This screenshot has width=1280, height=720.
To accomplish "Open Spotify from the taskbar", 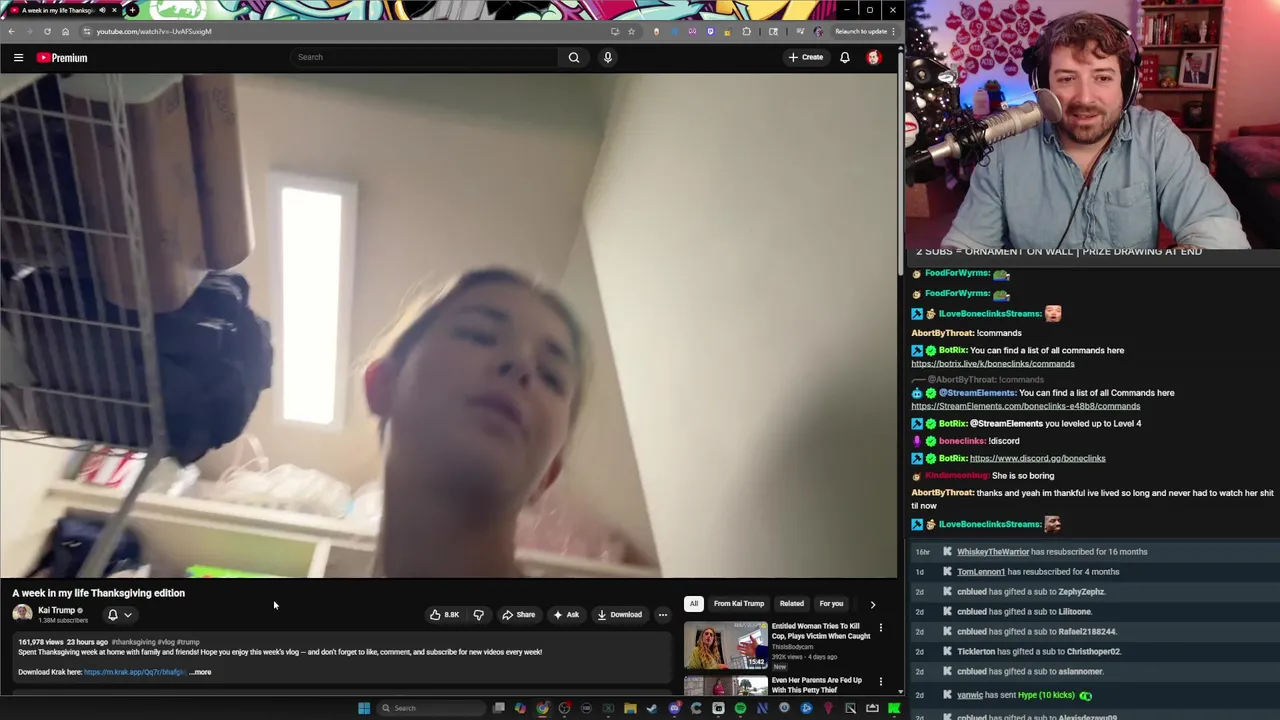I will point(740,708).
